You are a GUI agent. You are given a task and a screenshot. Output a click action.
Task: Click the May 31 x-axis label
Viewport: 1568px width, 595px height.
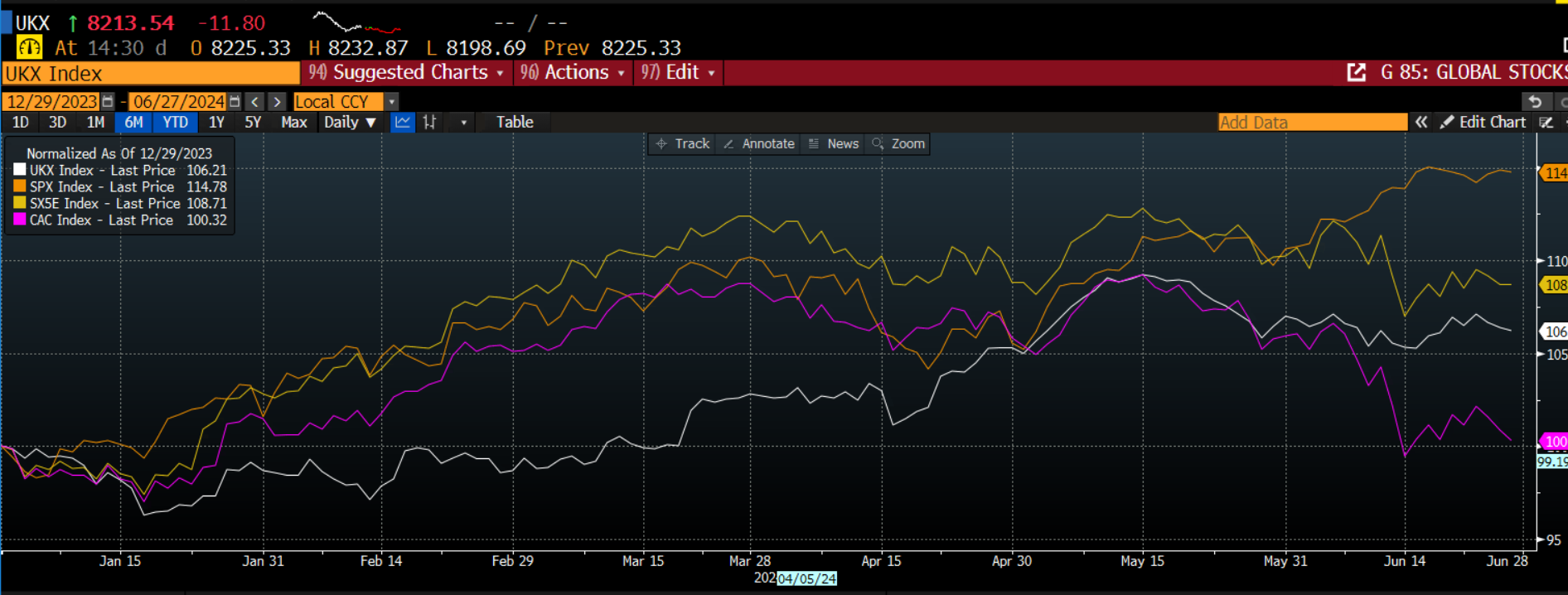coord(1285,561)
